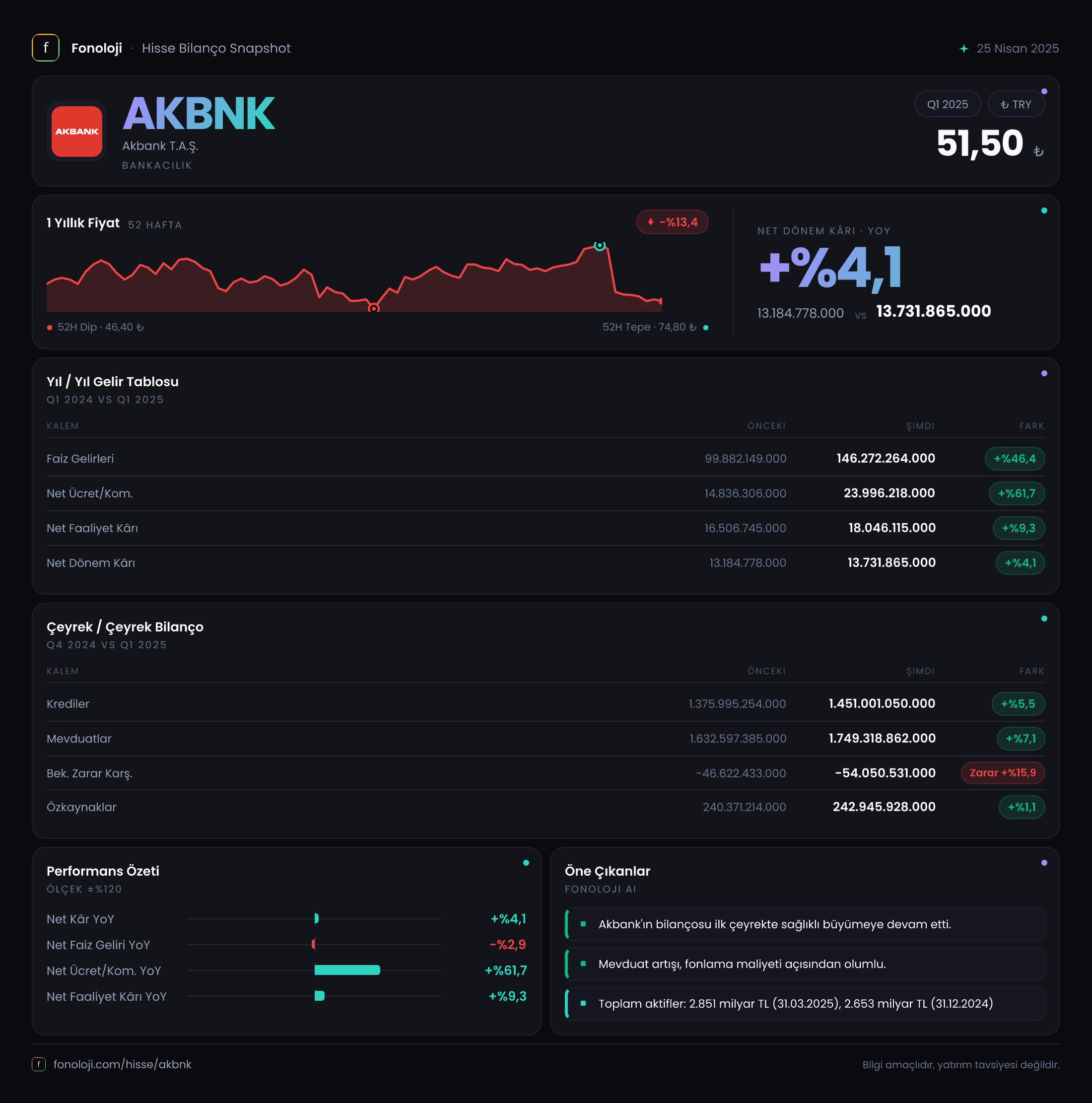Click the "Hisse Bilanço Snapshot" header text
Image resolution: width=1092 pixels, height=1103 pixels.
coord(216,49)
